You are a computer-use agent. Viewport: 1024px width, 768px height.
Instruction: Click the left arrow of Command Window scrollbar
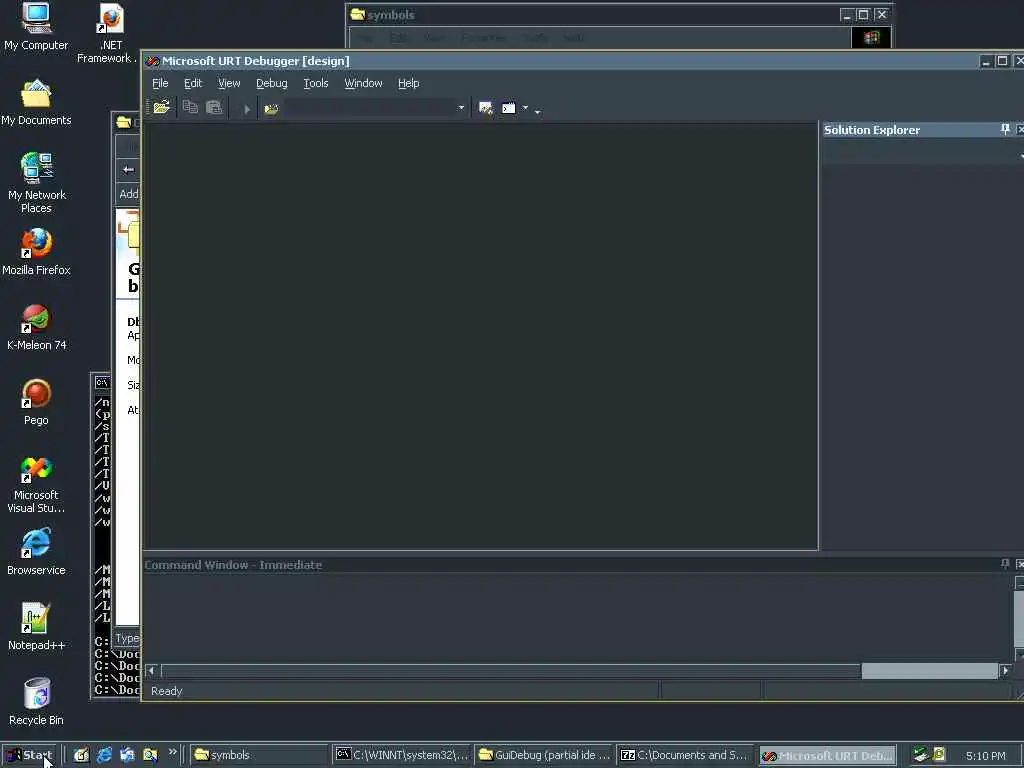[x=152, y=671]
